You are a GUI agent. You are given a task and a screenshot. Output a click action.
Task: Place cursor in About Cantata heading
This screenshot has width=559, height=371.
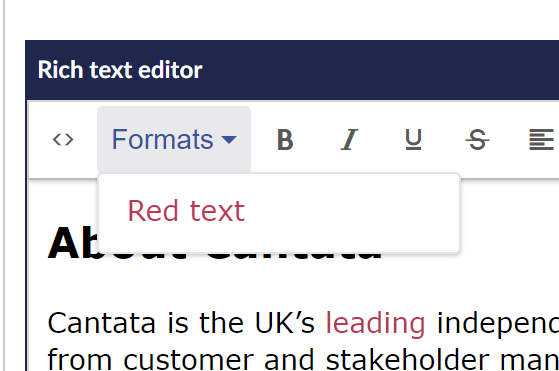214,243
